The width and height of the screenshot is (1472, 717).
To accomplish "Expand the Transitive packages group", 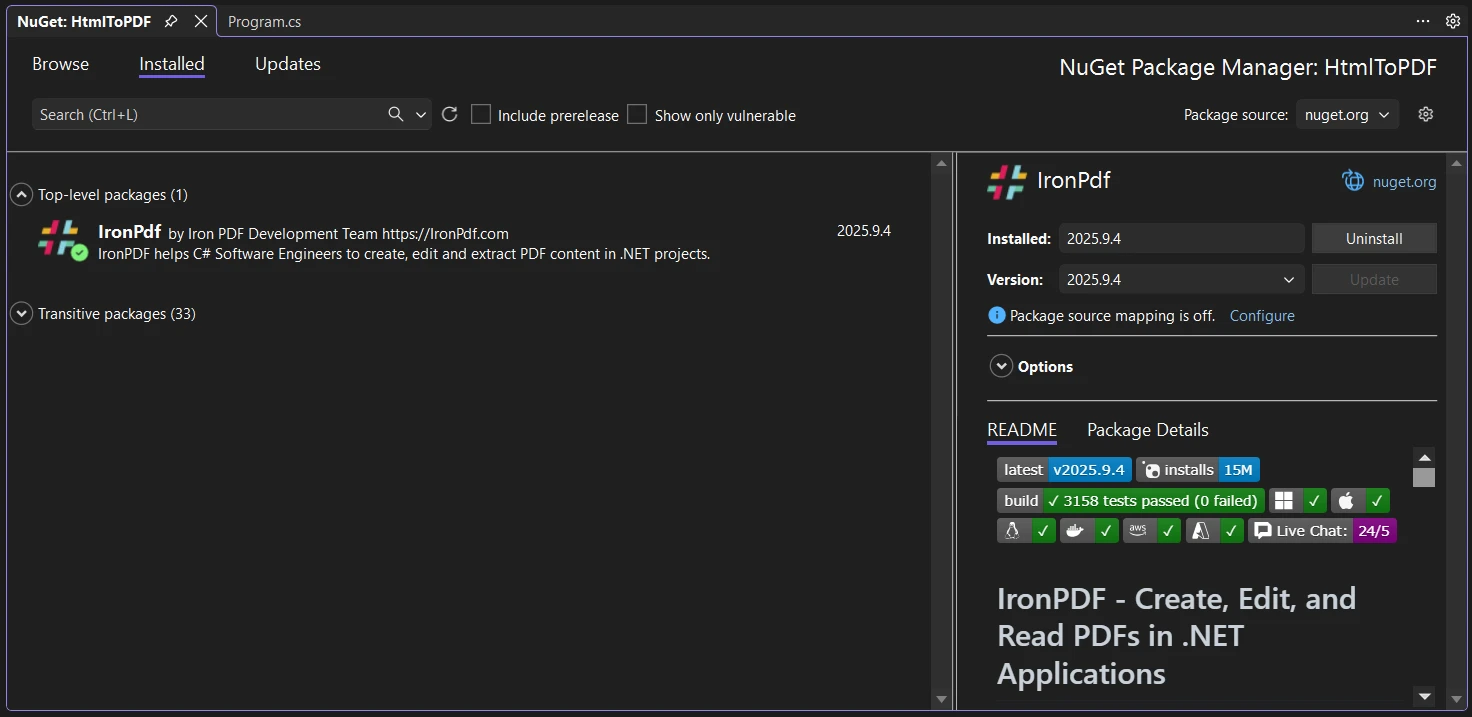I will [21, 314].
